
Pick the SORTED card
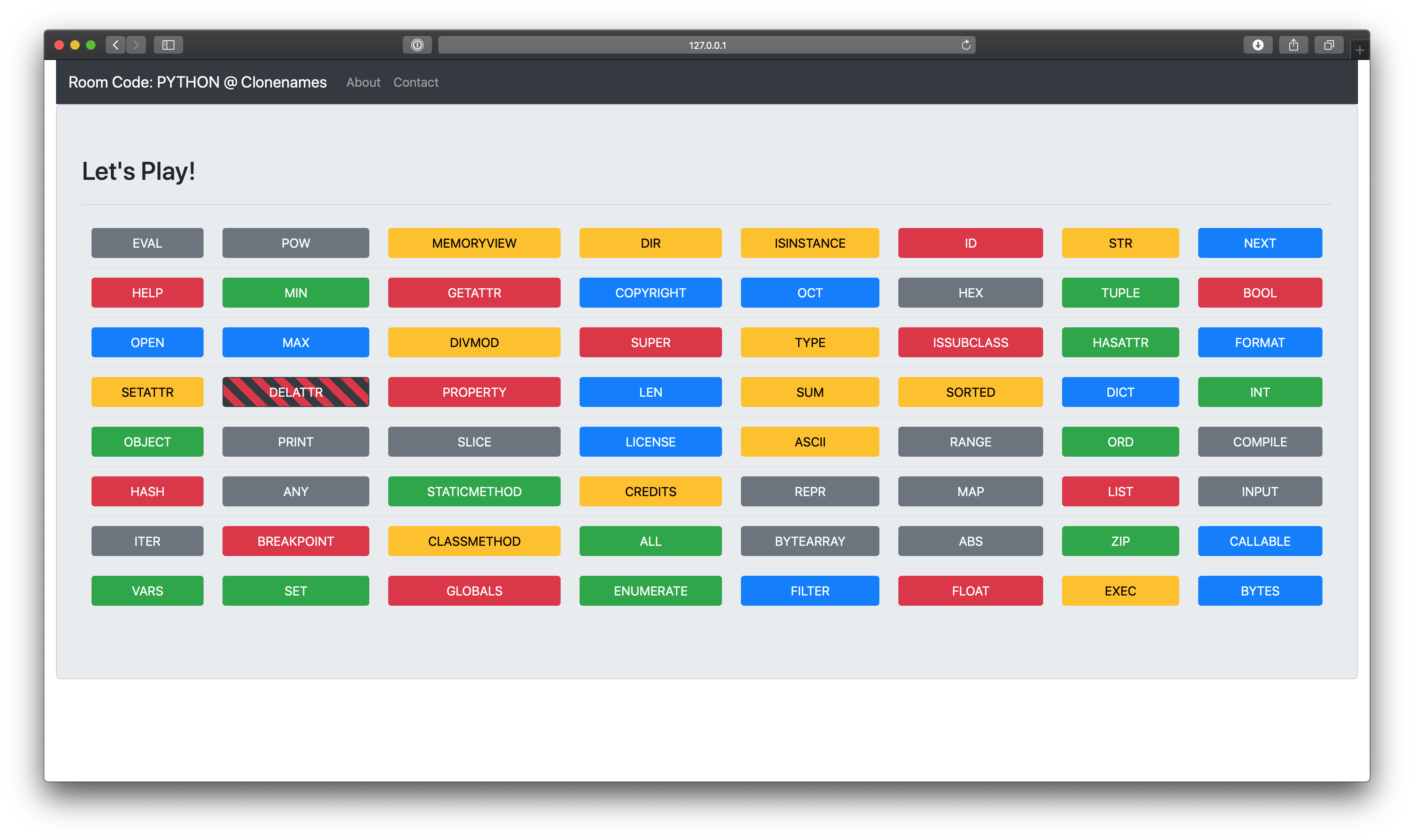click(970, 392)
